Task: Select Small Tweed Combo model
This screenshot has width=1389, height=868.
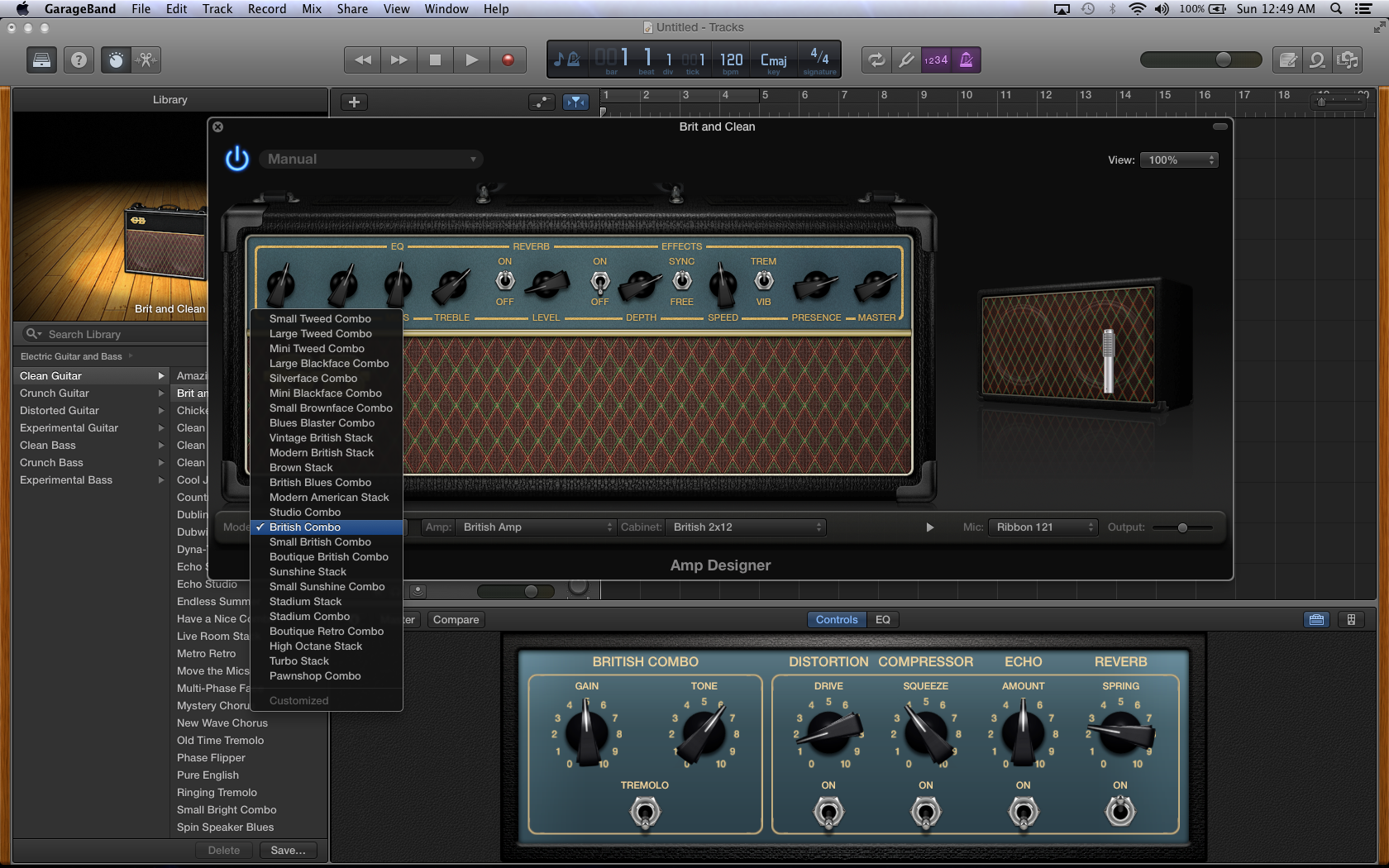Action: pos(327,318)
